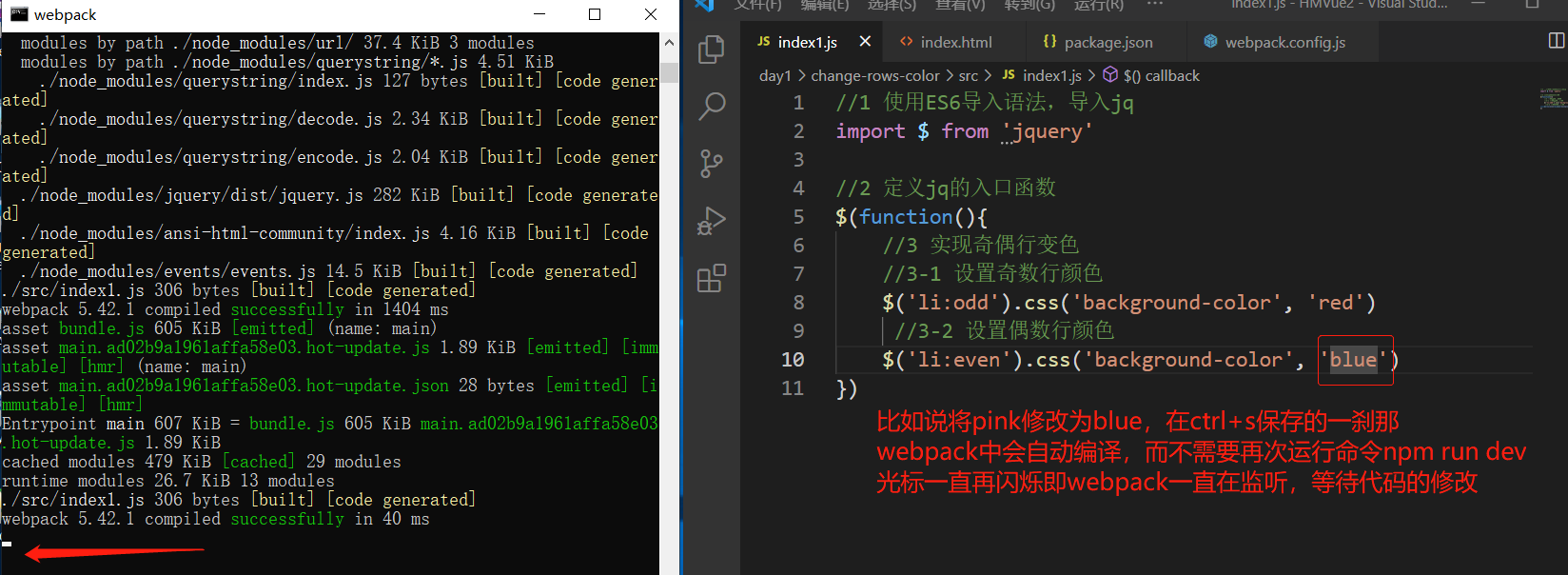
Task: Click the editor minimap
Action: click(1552, 97)
